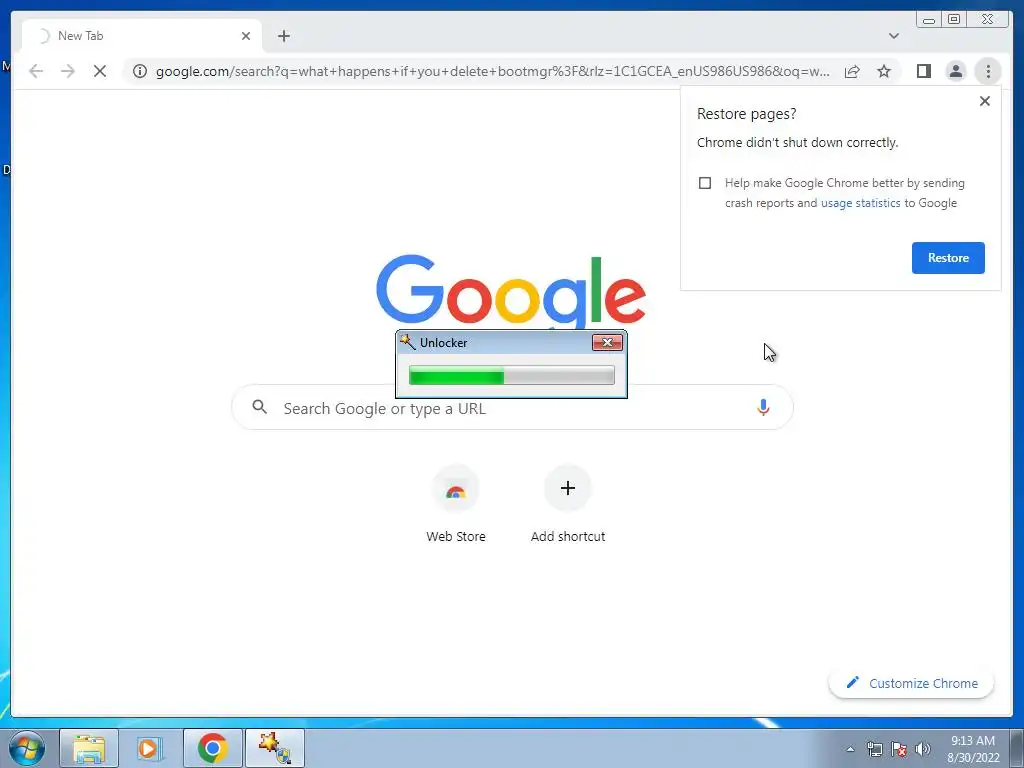Click Show desktop strip at taskbar end
The width and height of the screenshot is (1024, 768).
[x=1017, y=748]
